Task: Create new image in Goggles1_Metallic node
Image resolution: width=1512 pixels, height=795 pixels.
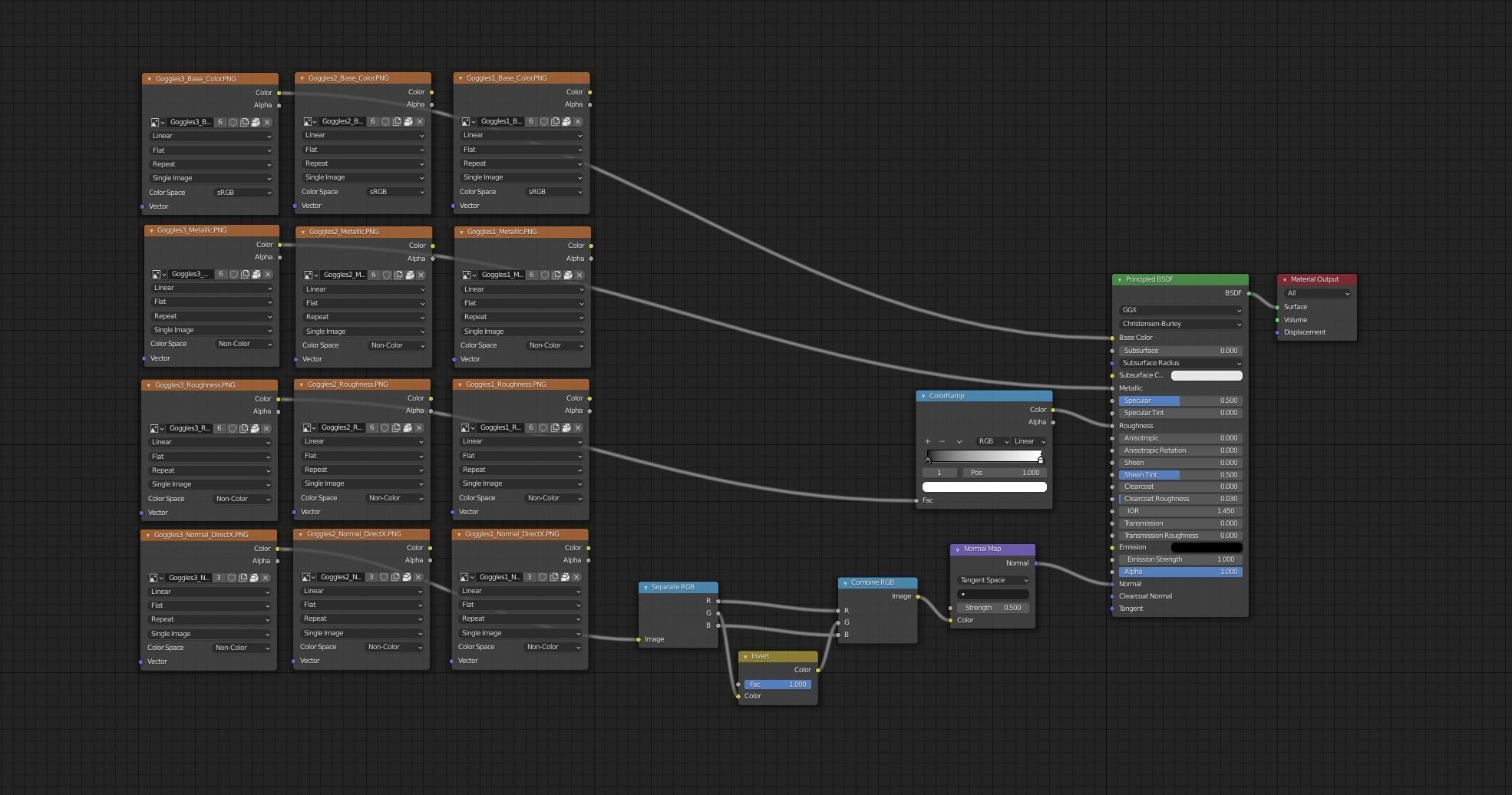Action: pyautogui.click(x=556, y=275)
